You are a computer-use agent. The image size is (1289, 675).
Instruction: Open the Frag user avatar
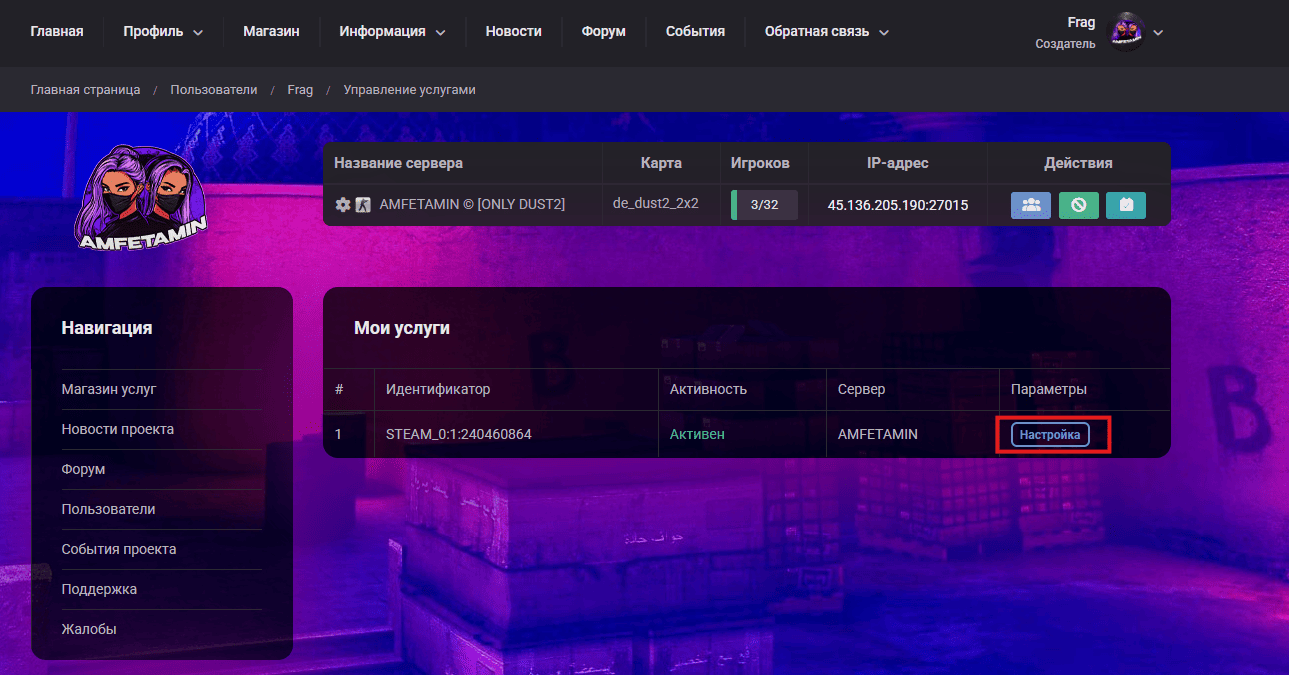pos(1127,32)
